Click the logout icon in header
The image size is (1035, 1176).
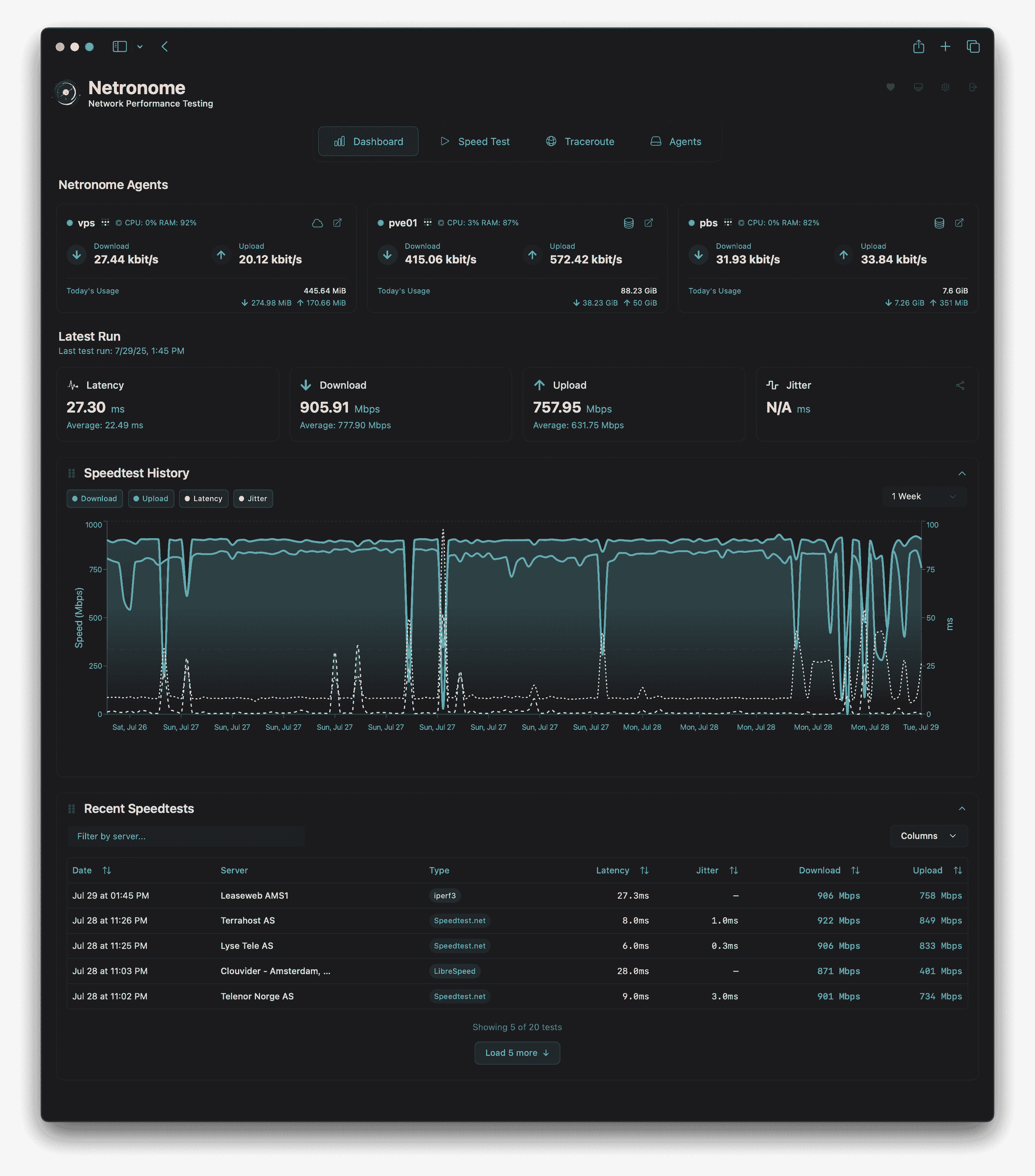(973, 88)
